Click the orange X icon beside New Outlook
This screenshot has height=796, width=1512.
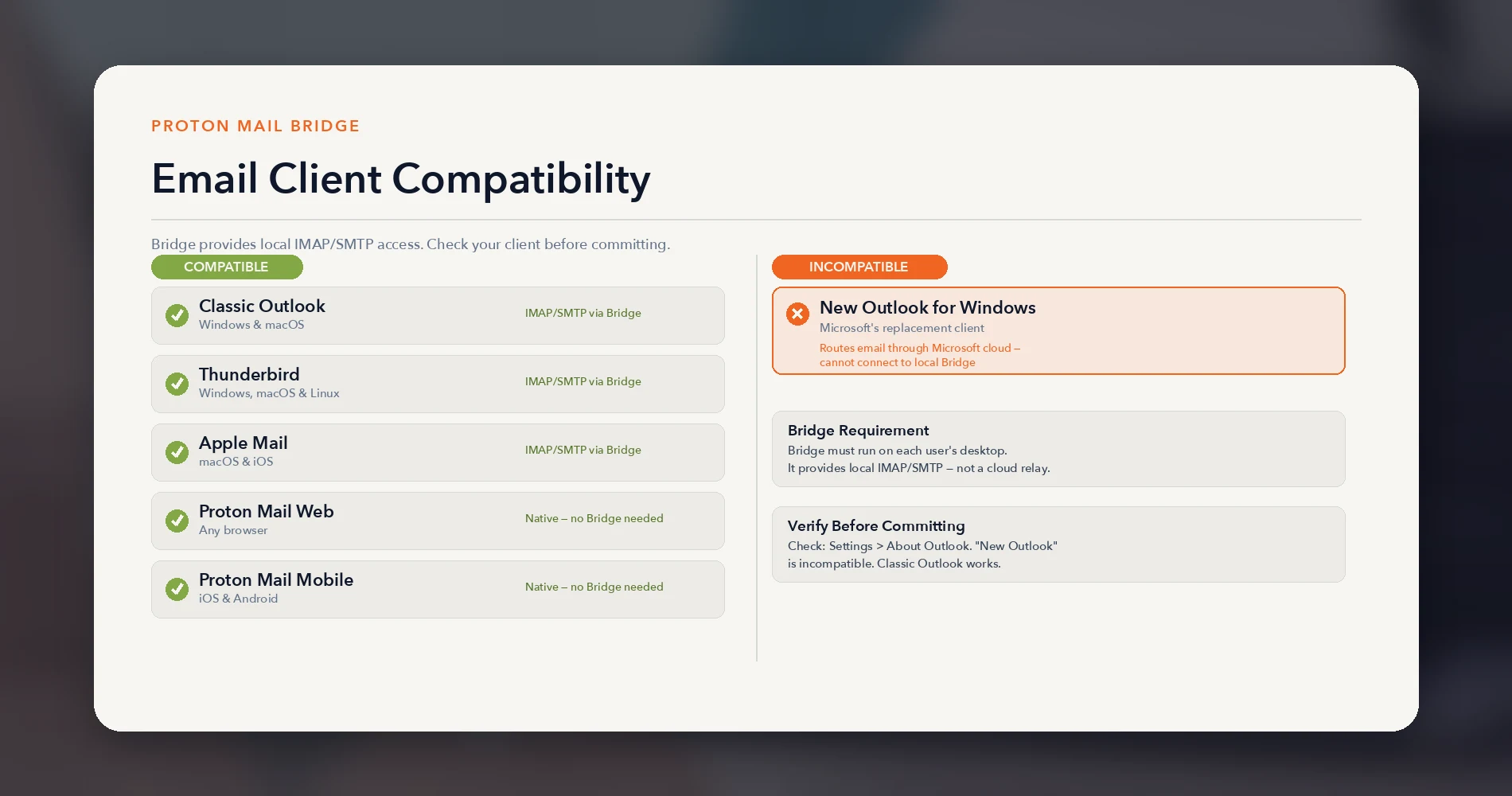click(797, 314)
